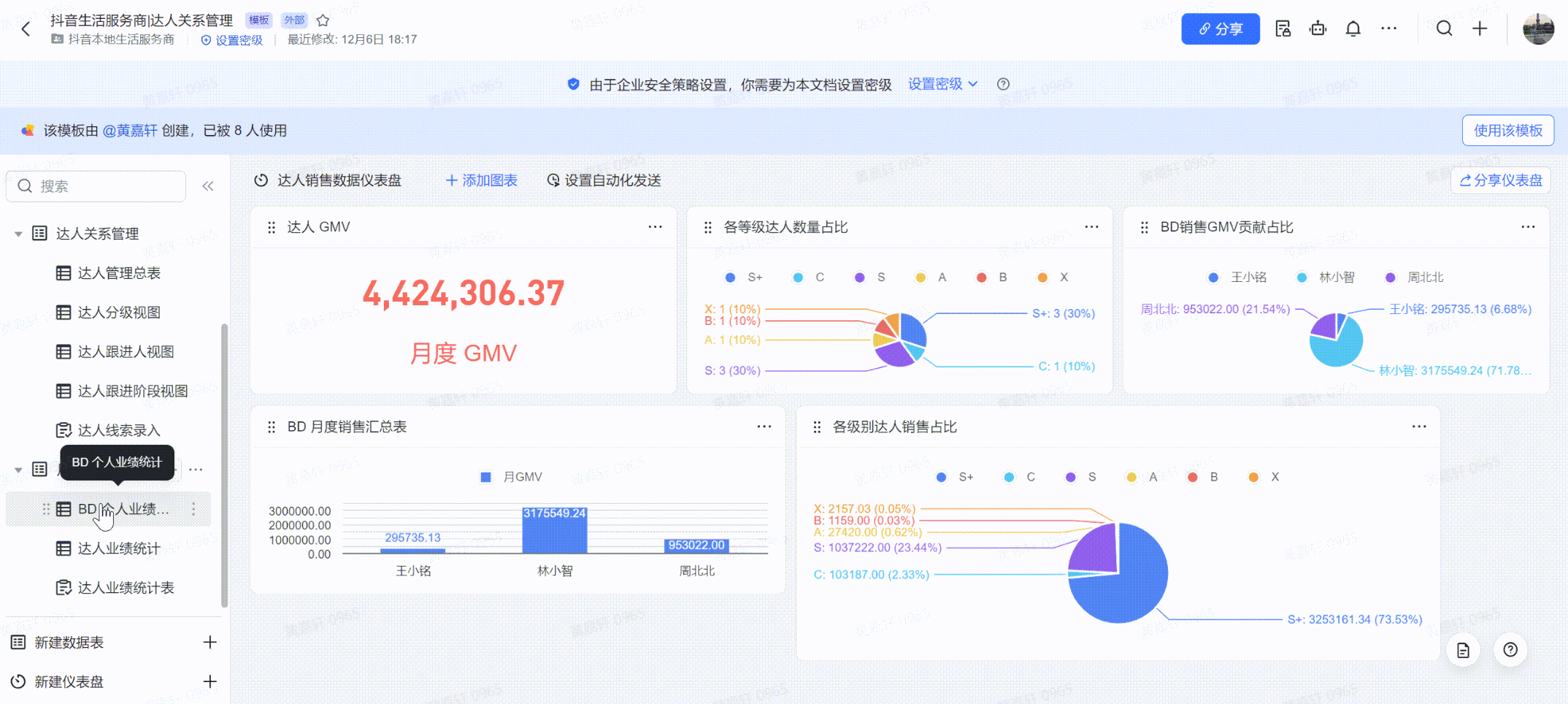This screenshot has width=1568, height=704.
Task: Click the plus icon in top bar
Action: (1480, 29)
